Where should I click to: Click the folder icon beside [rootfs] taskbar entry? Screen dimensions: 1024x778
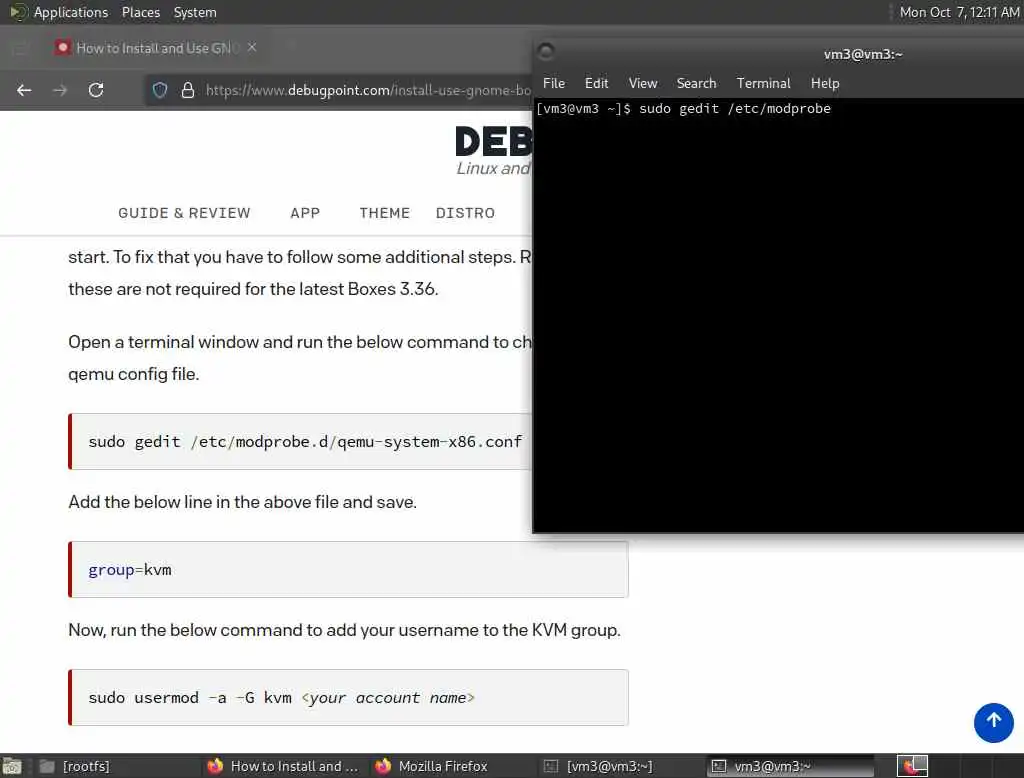[46, 766]
